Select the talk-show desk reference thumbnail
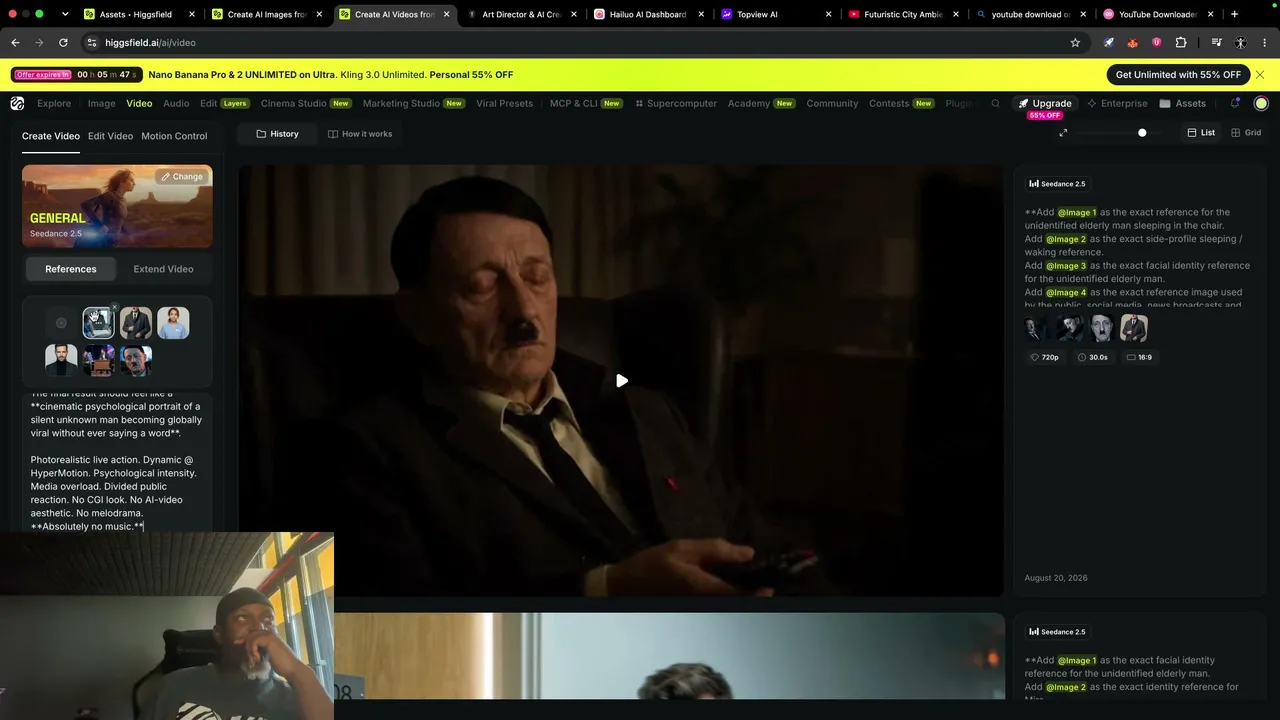This screenshot has height=720, width=1280. [98, 360]
